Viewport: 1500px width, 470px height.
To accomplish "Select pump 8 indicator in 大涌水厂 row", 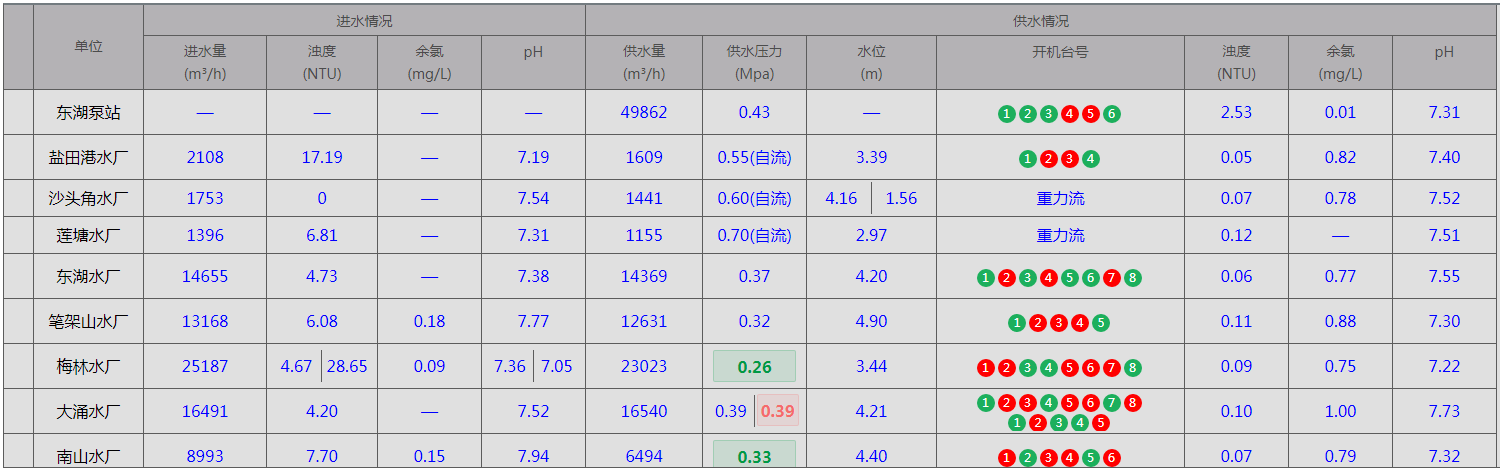I will (x=1133, y=403).
